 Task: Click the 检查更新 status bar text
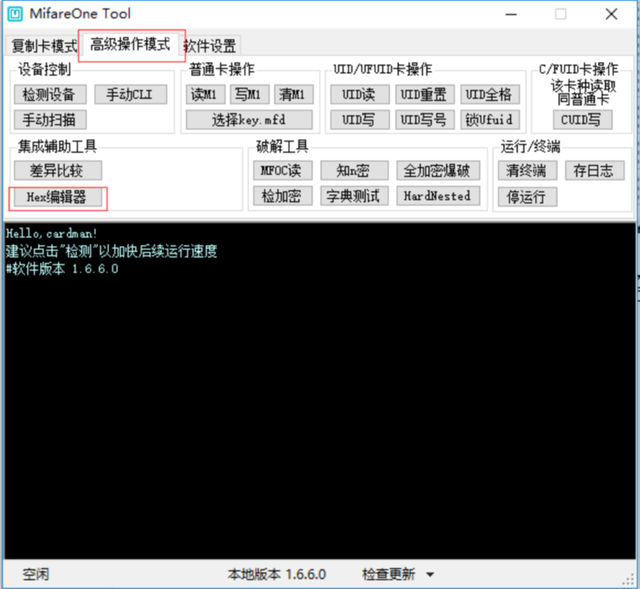[389, 574]
